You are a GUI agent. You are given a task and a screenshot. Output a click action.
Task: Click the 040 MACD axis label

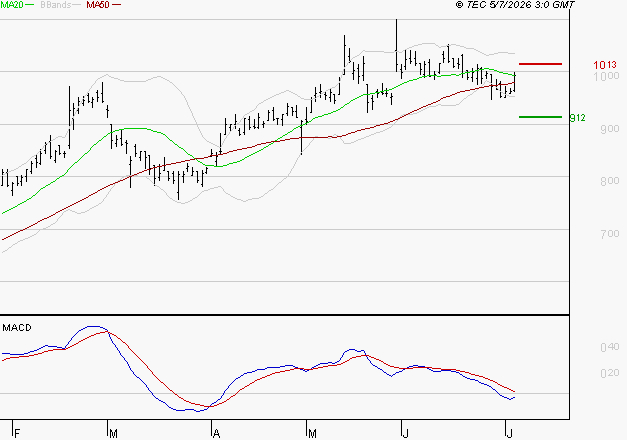[x=609, y=347]
